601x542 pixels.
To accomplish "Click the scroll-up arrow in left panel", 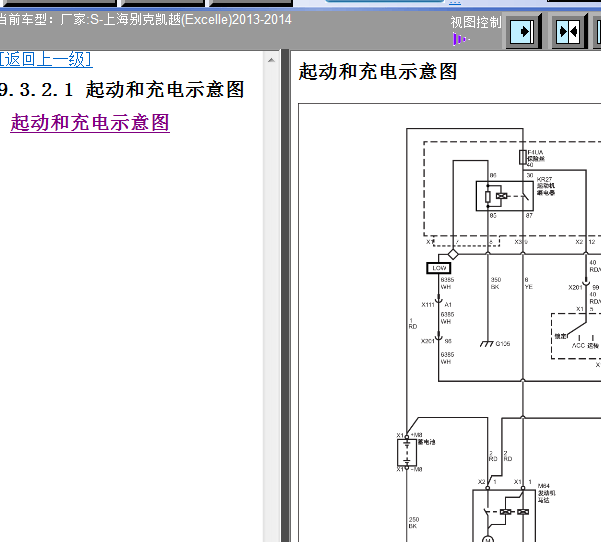I will click(271, 60).
